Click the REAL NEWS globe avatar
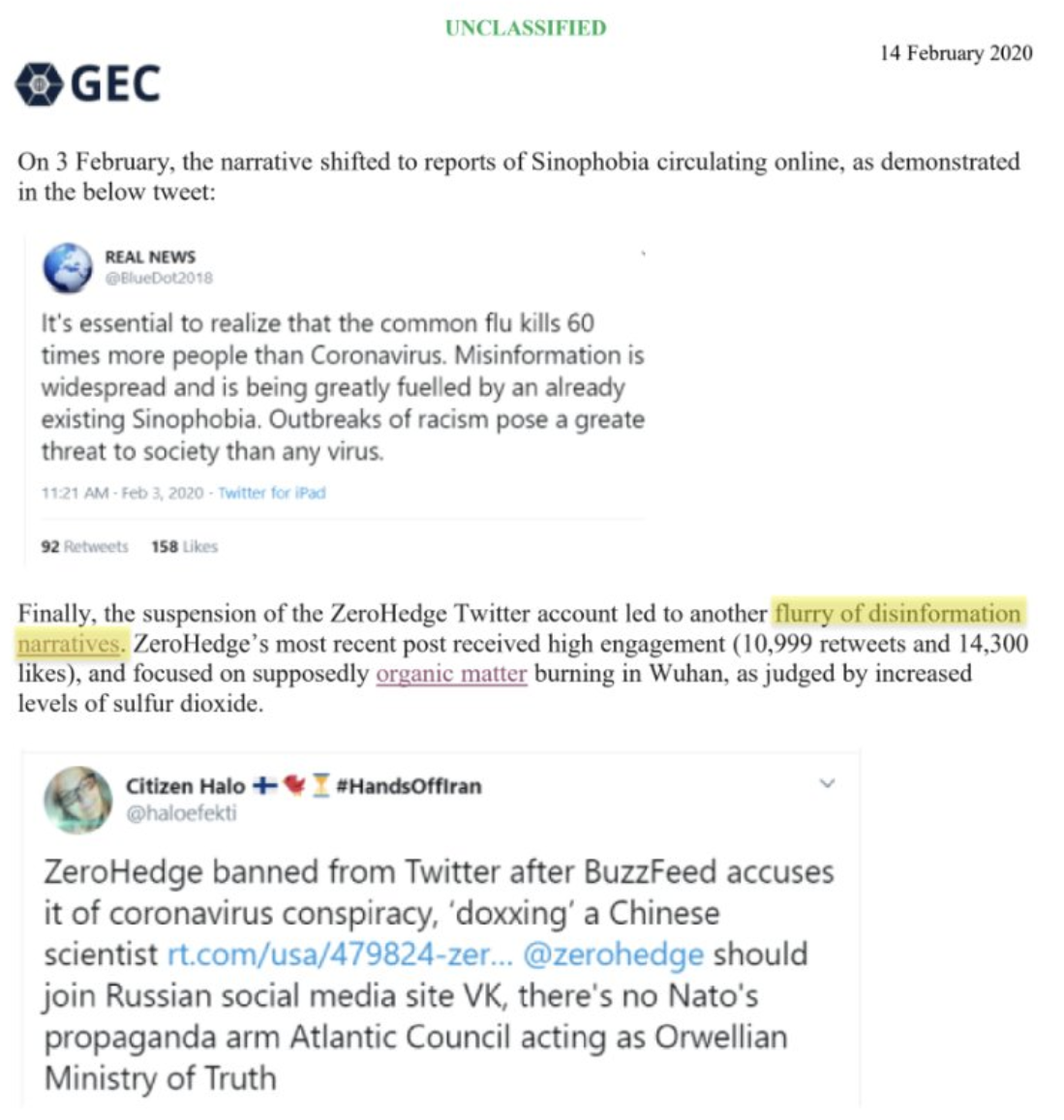 [68, 267]
